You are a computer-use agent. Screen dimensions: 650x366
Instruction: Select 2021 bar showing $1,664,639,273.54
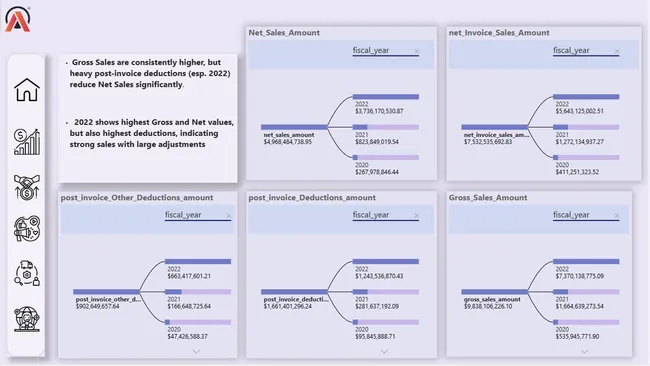[x=586, y=292]
